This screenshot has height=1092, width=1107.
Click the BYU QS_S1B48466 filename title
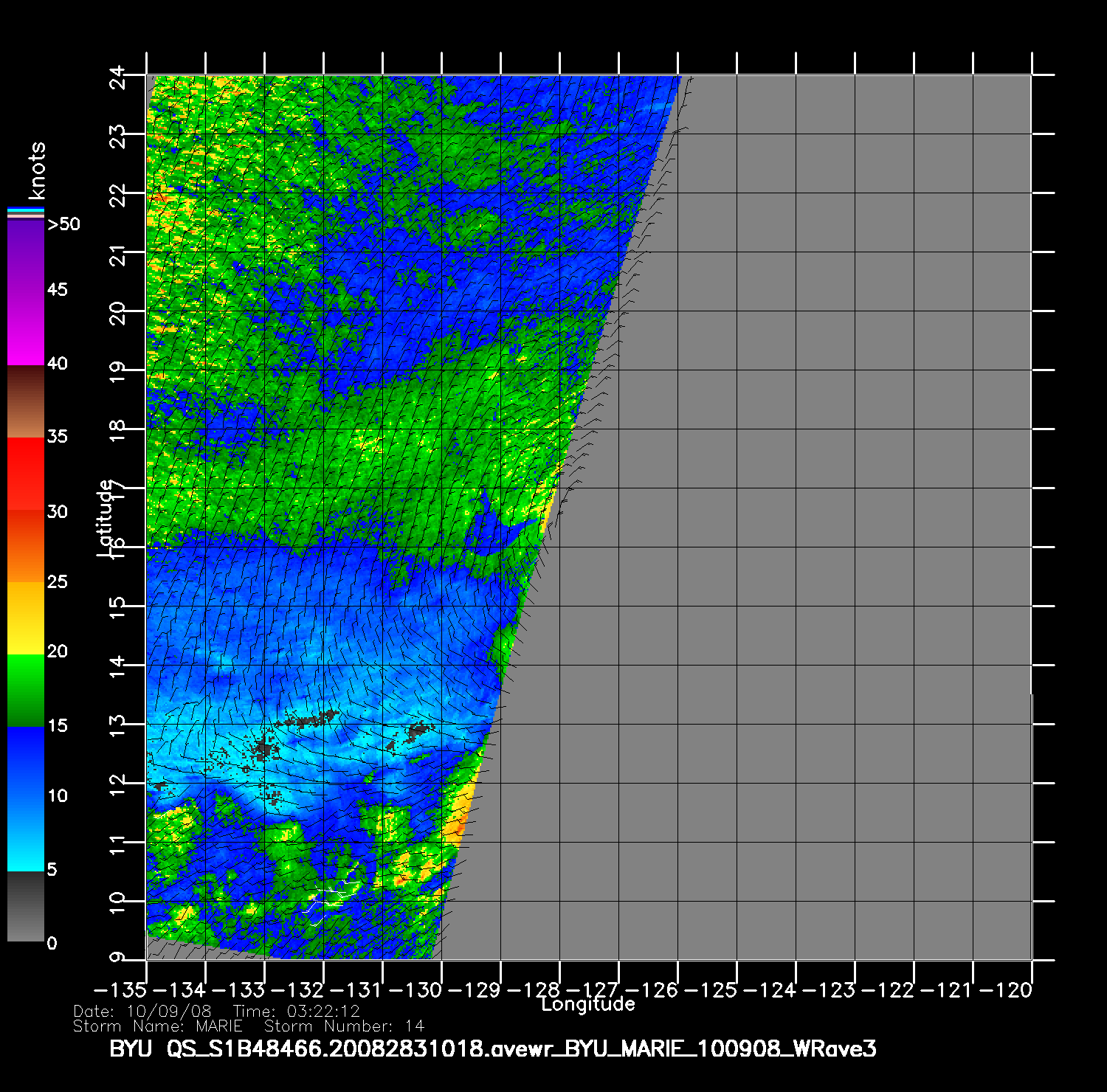492,1048
